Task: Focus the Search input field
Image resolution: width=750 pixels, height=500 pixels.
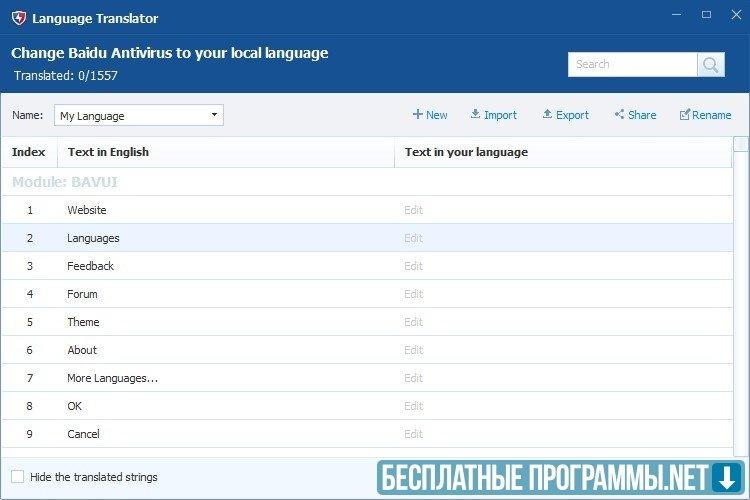Action: coord(632,65)
